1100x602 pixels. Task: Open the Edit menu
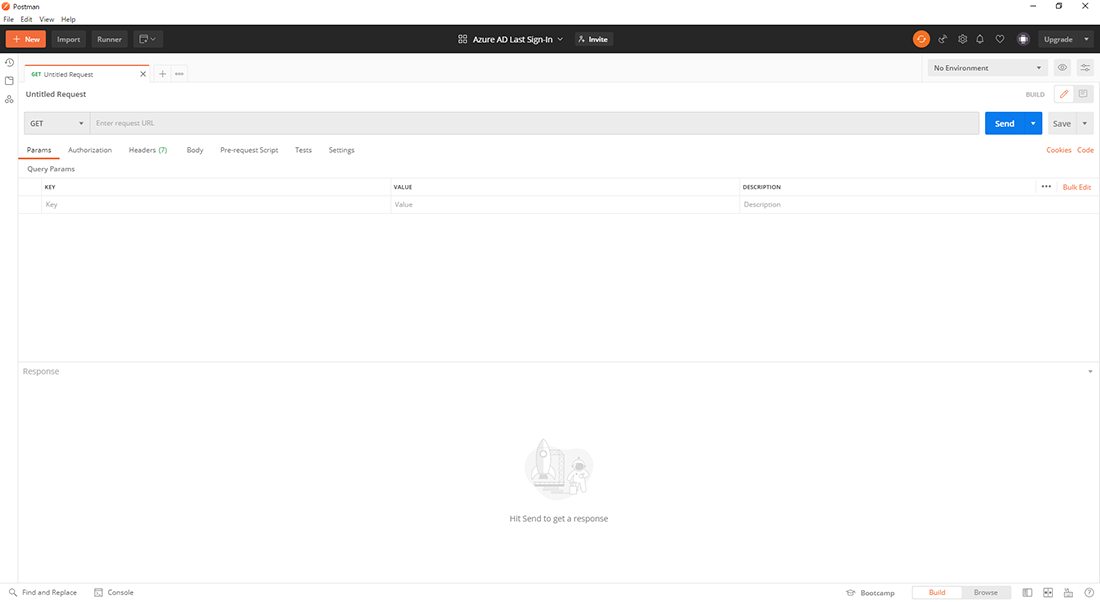point(26,20)
